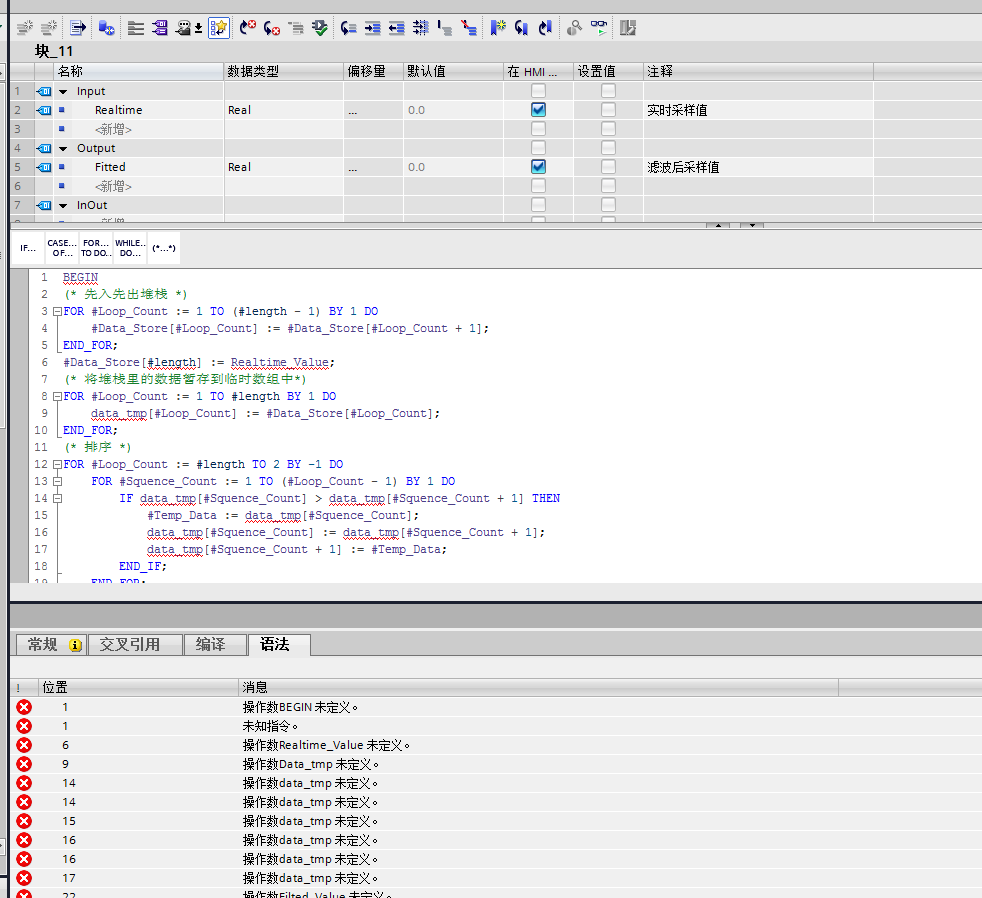Image resolution: width=982 pixels, height=898 pixels.
Task: Click the monitoring glasses icon
Action: (x=599, y=28)
